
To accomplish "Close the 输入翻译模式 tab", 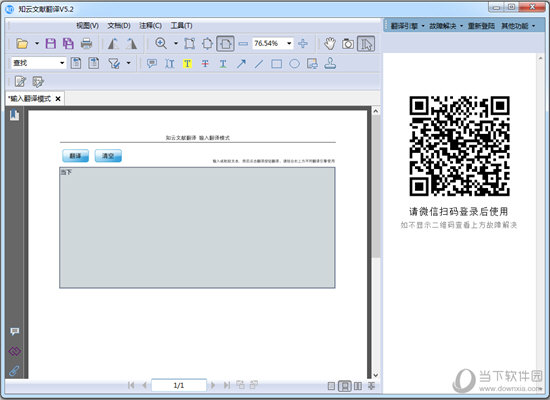I will [x=58, y=99].
